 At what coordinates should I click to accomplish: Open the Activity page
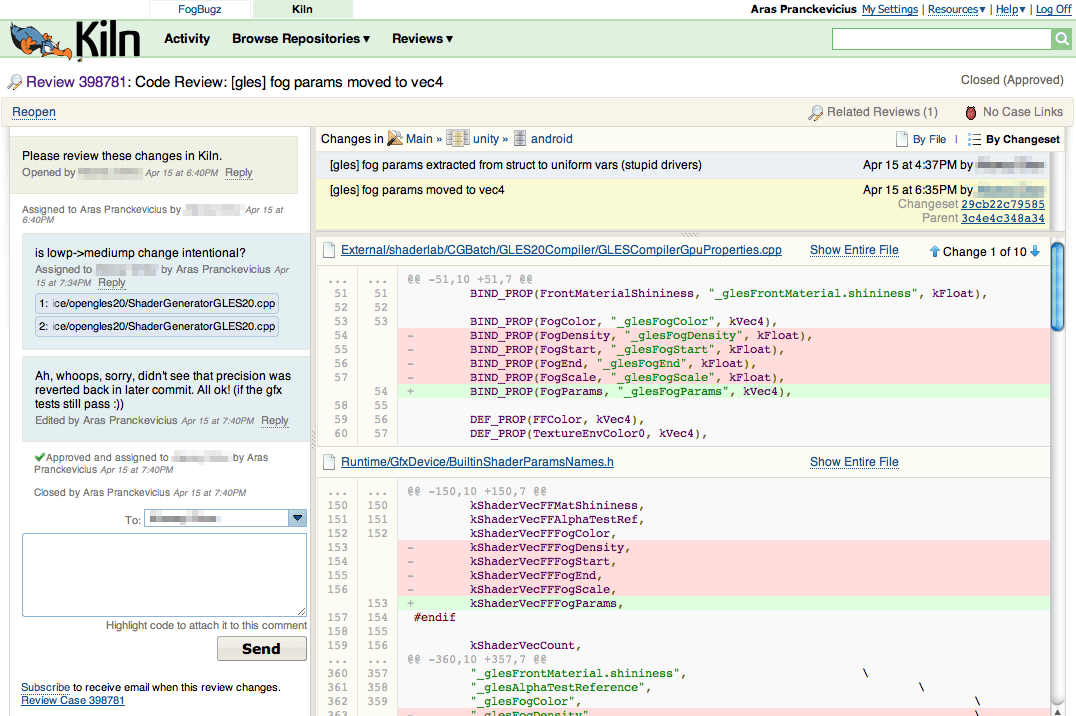(x=187, y=38)
